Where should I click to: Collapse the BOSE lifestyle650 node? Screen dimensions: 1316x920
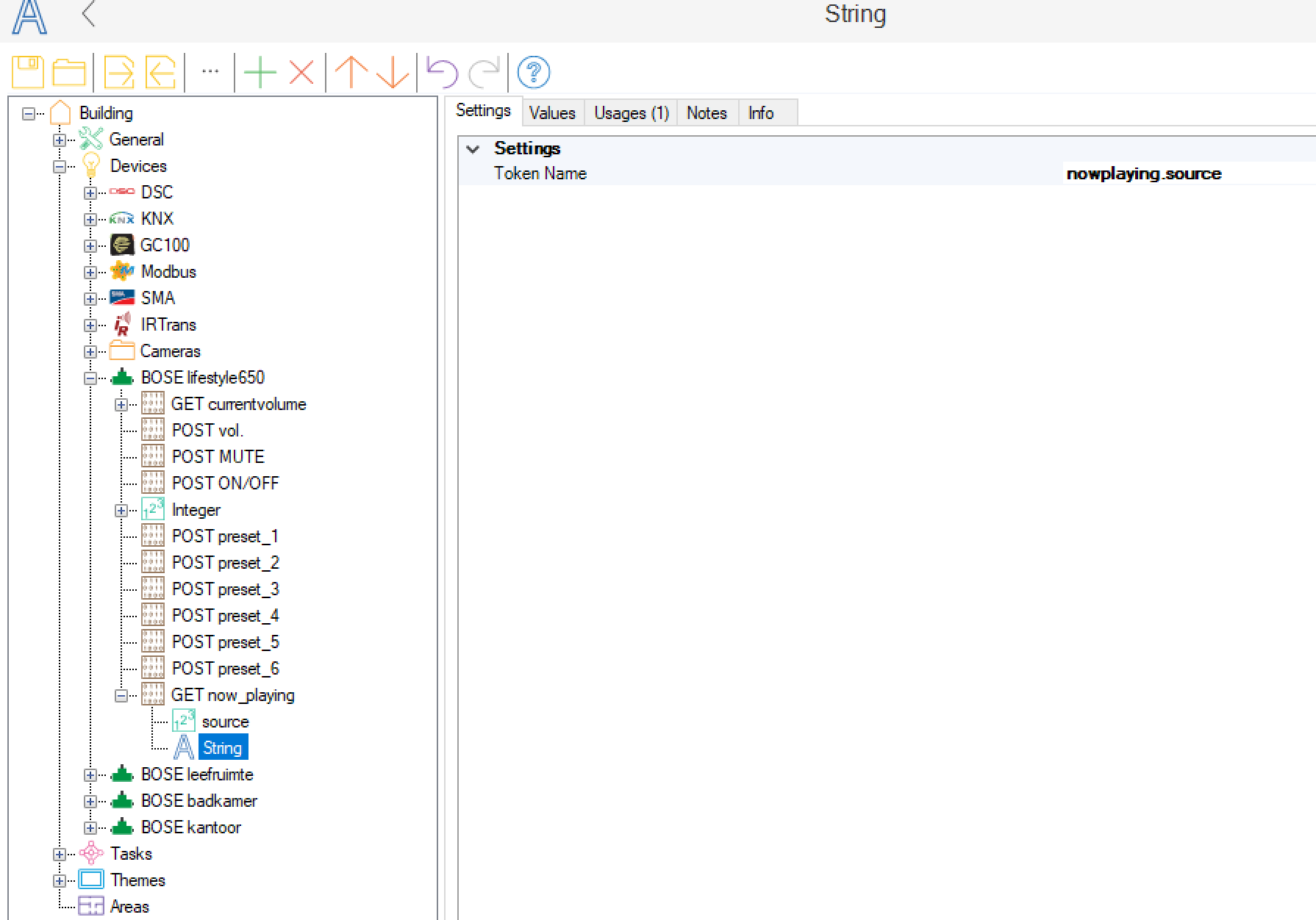tap(90, 378)
